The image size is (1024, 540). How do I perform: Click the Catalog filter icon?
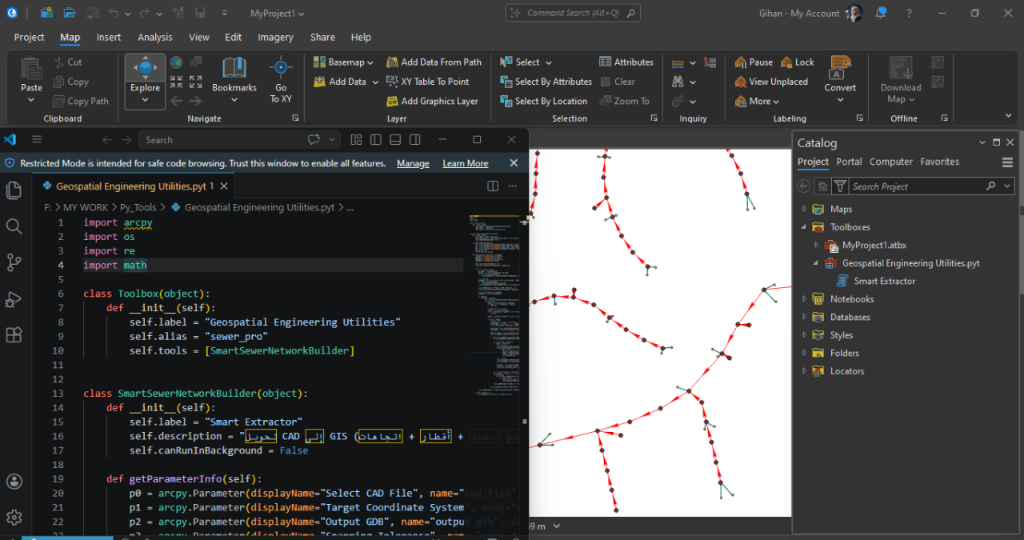coord(840,186)
